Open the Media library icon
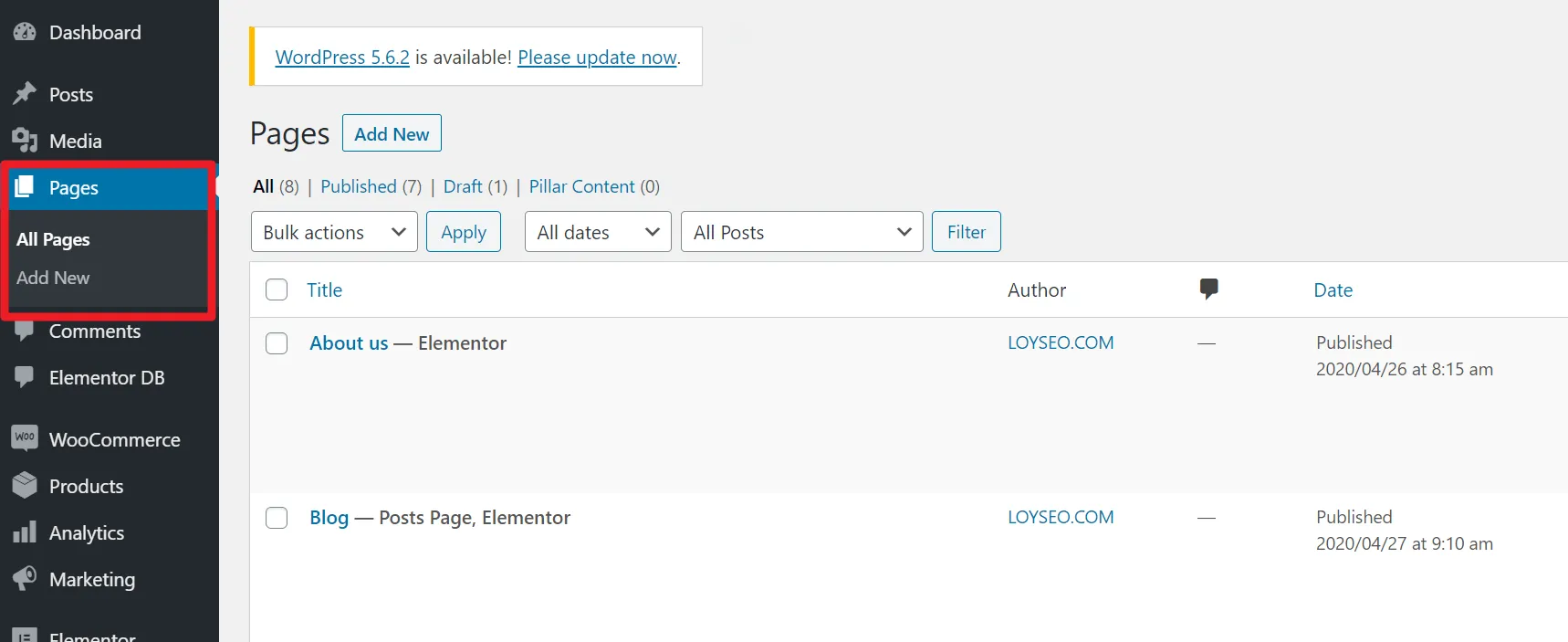The height and width of the screenshot is (642, 1568). [x=25, y=141]
